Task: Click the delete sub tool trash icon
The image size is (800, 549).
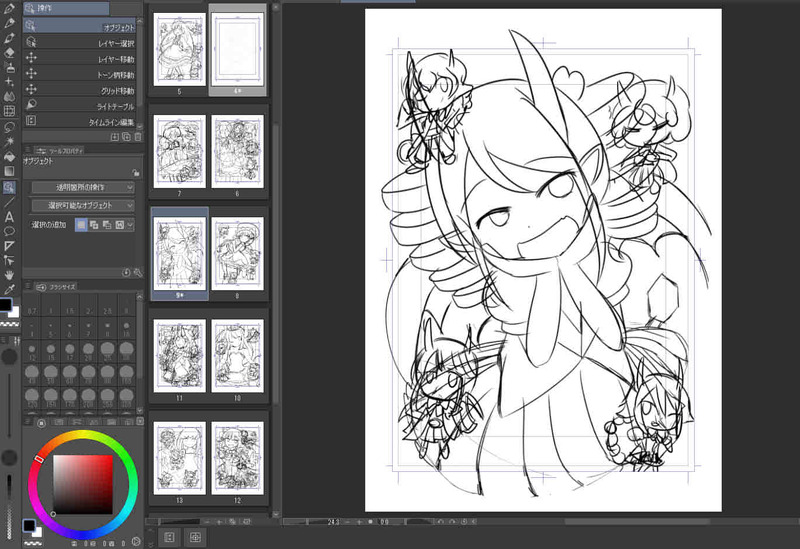Action: [x=138, y=137]
